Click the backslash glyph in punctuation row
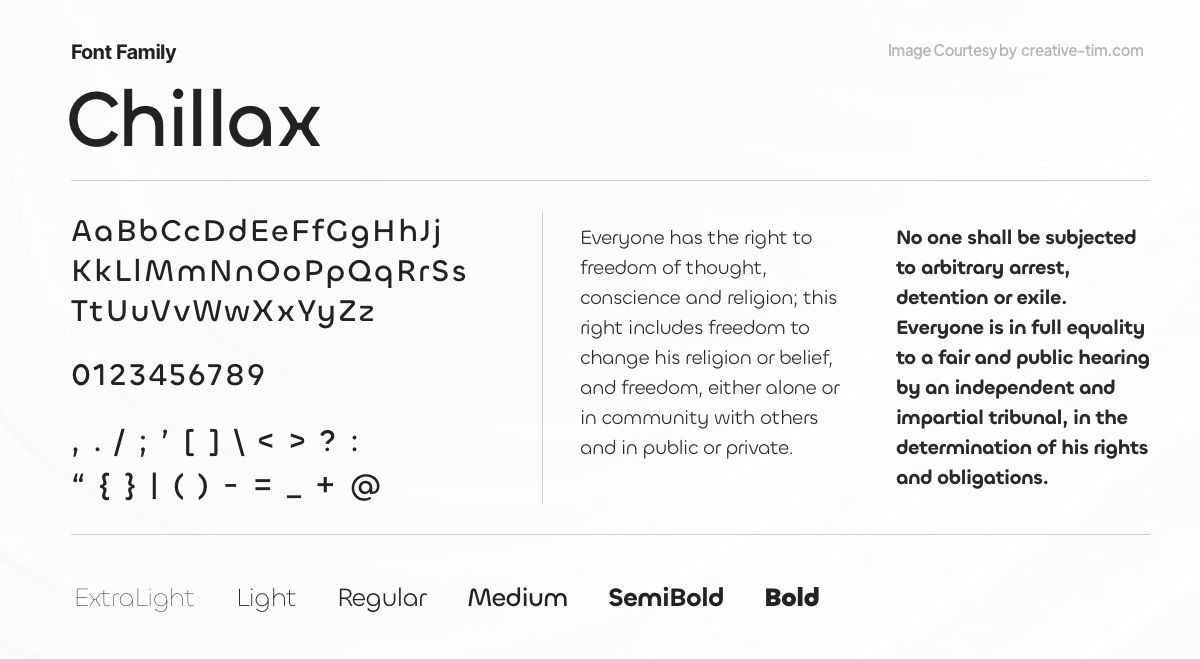 [239, 441]
